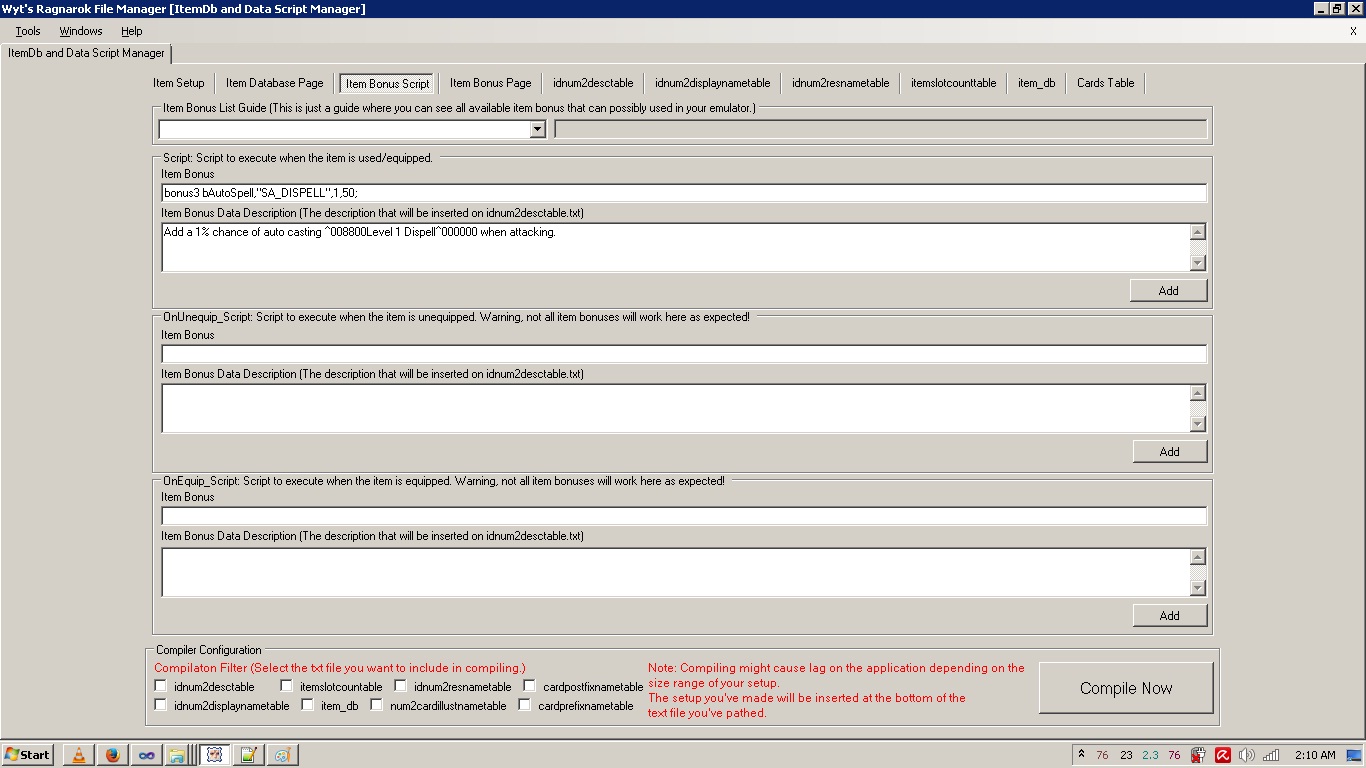Enable the idnum2desctable checkbox
Viewport: 1366px width, 768px height.
coord(161,686)
